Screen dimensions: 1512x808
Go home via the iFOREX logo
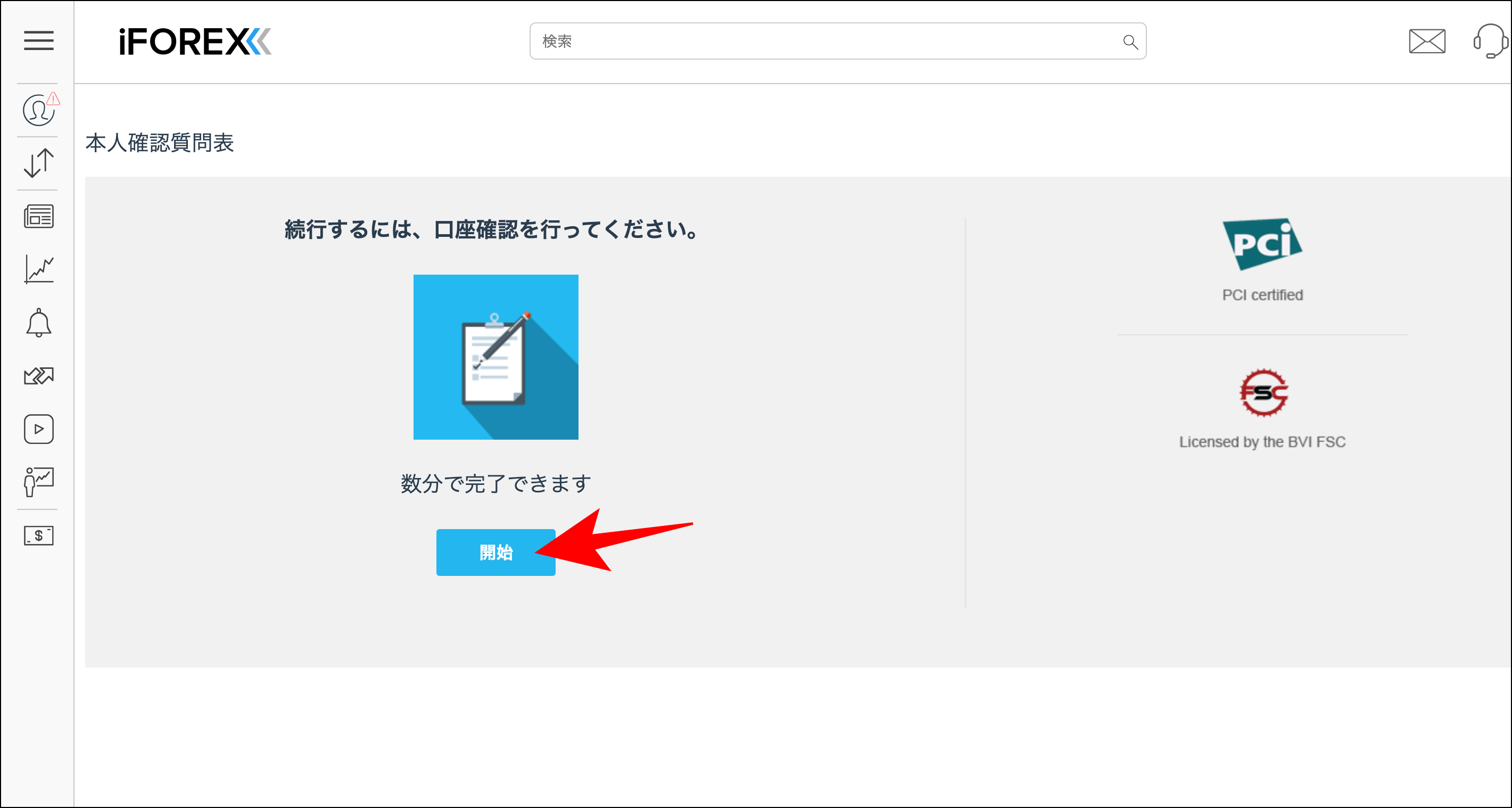pos(194,42)
